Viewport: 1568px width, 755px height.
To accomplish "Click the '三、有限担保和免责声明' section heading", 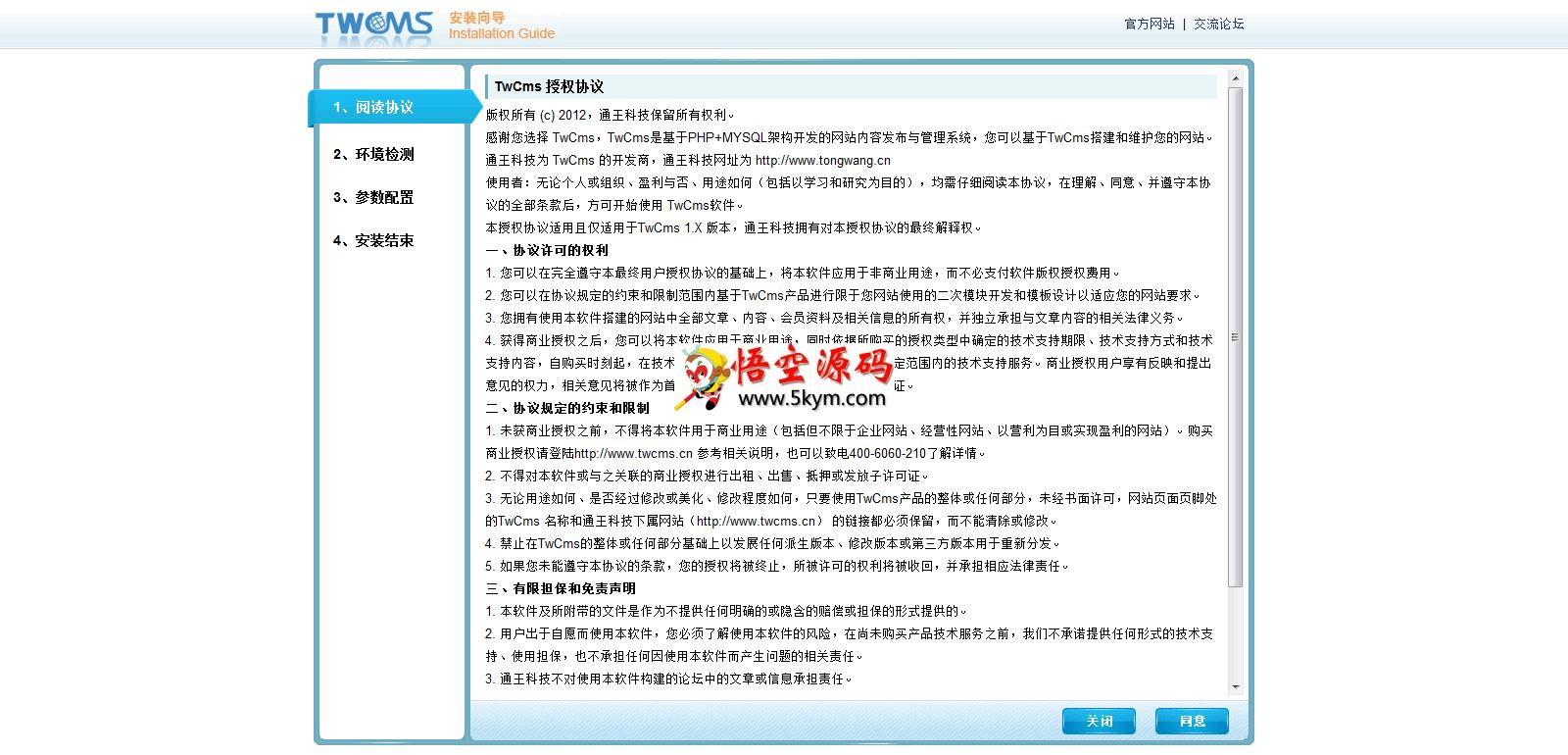I will tap(561, 588).
